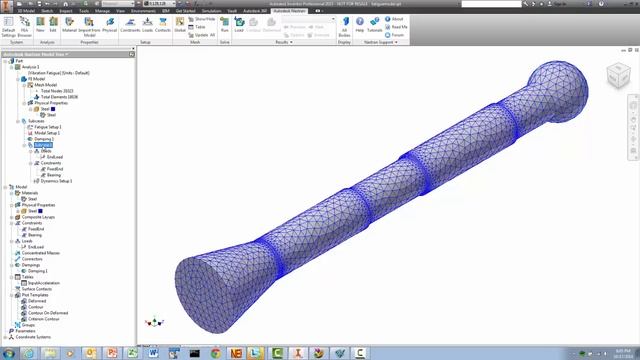
Task: Switch to the 3D Model tab
Action: 26,11
